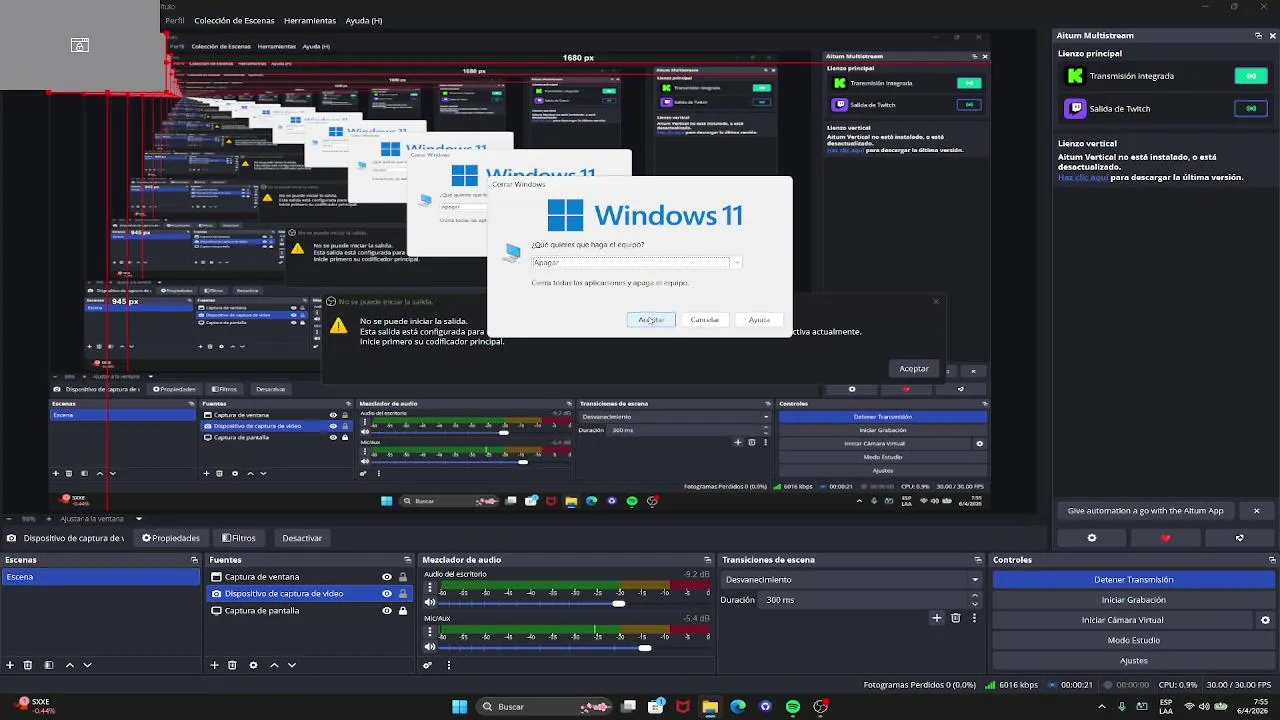The height and width of the screenshot is (720, 1280).
Task: Move source down arrow in Fuentes
Action: [292, 665]
